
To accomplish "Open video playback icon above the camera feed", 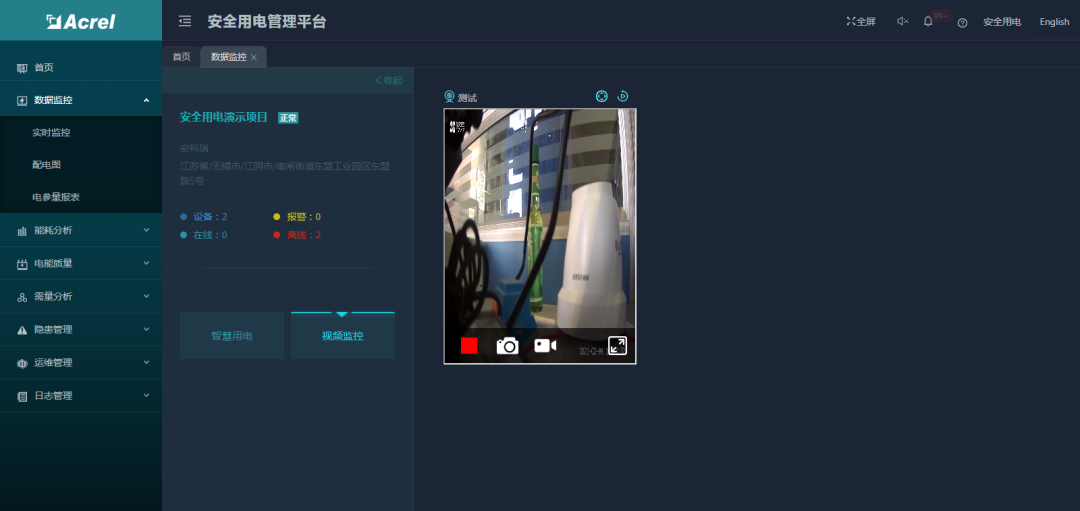I will [x=622, y=96].
